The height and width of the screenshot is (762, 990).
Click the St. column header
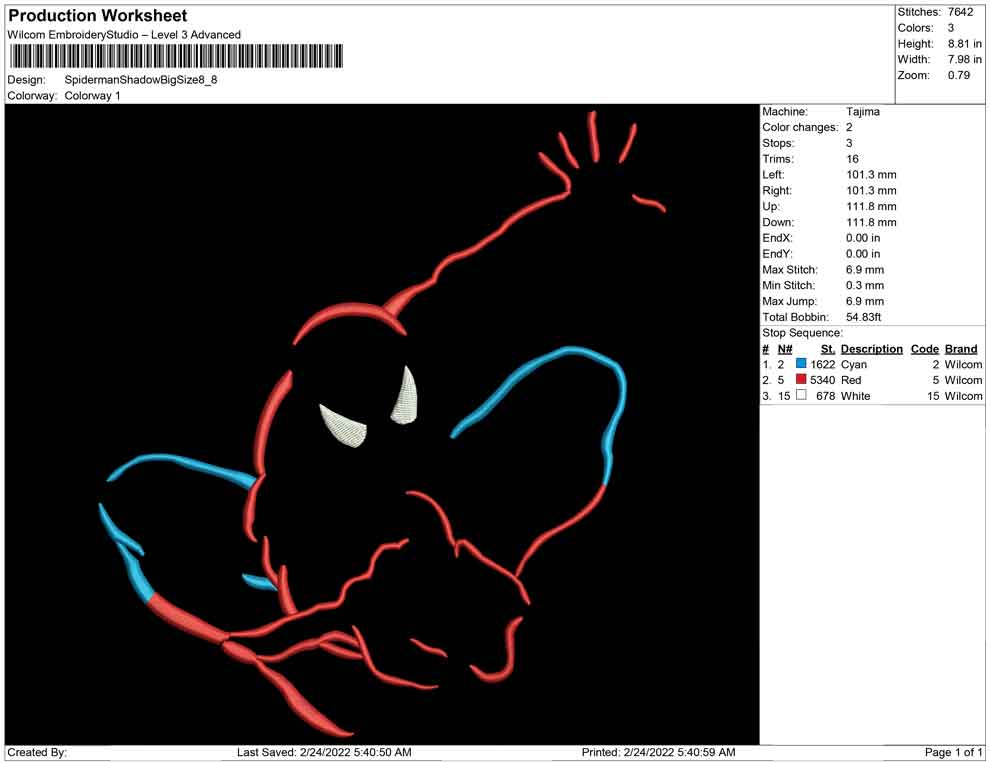827,349
